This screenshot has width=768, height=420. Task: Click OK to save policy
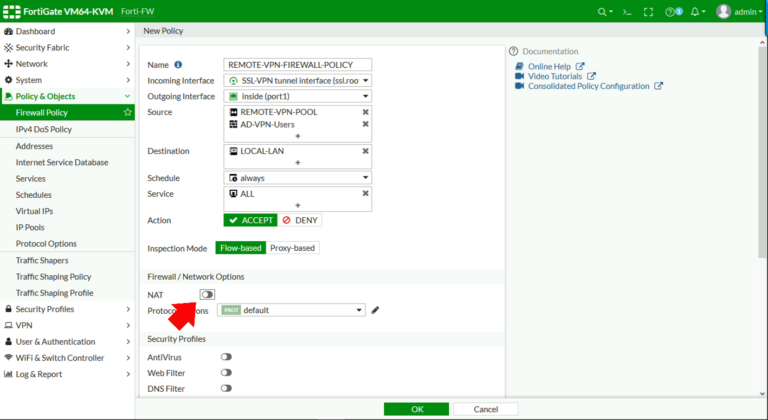416,409
